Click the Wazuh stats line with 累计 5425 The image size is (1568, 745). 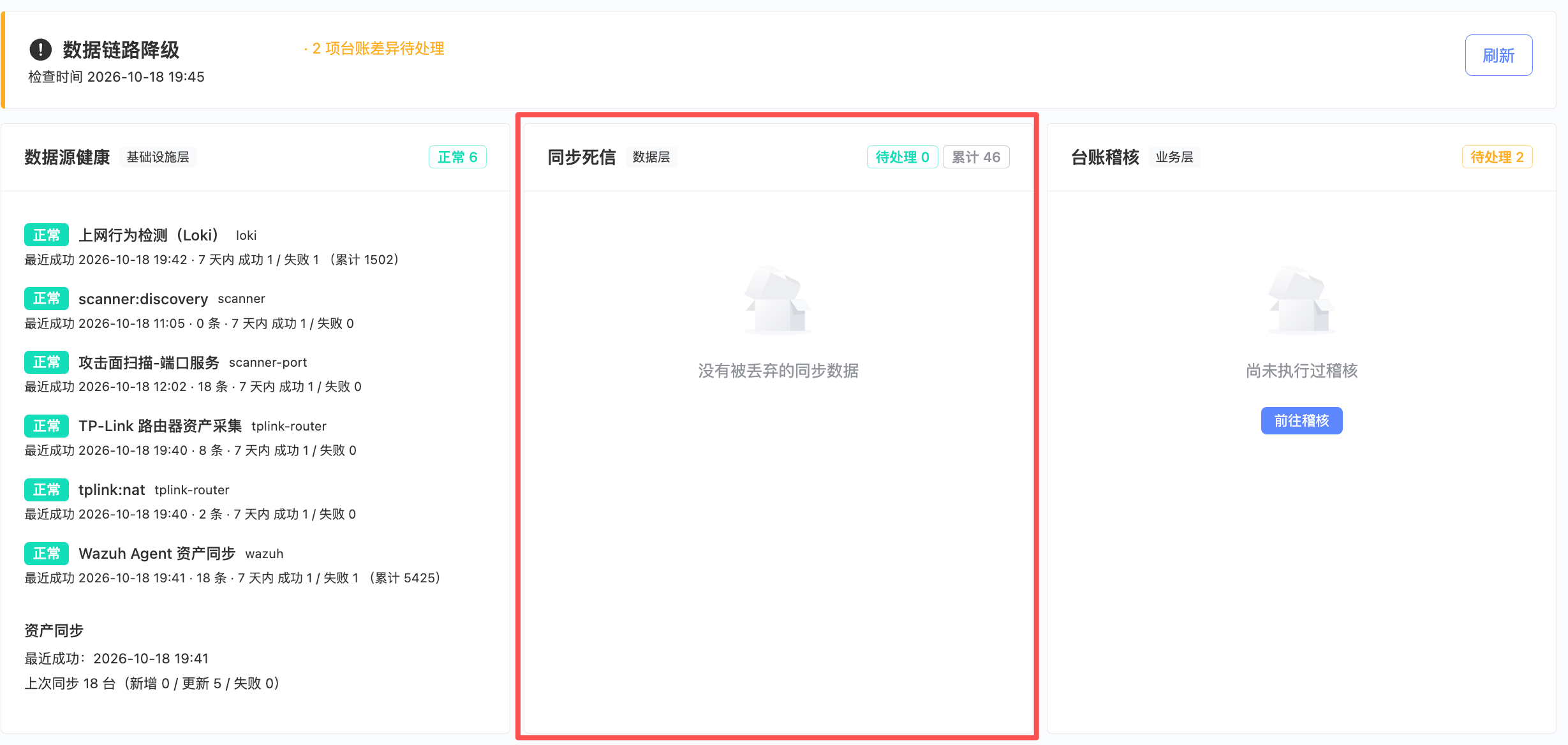click(x=232, y=578)
